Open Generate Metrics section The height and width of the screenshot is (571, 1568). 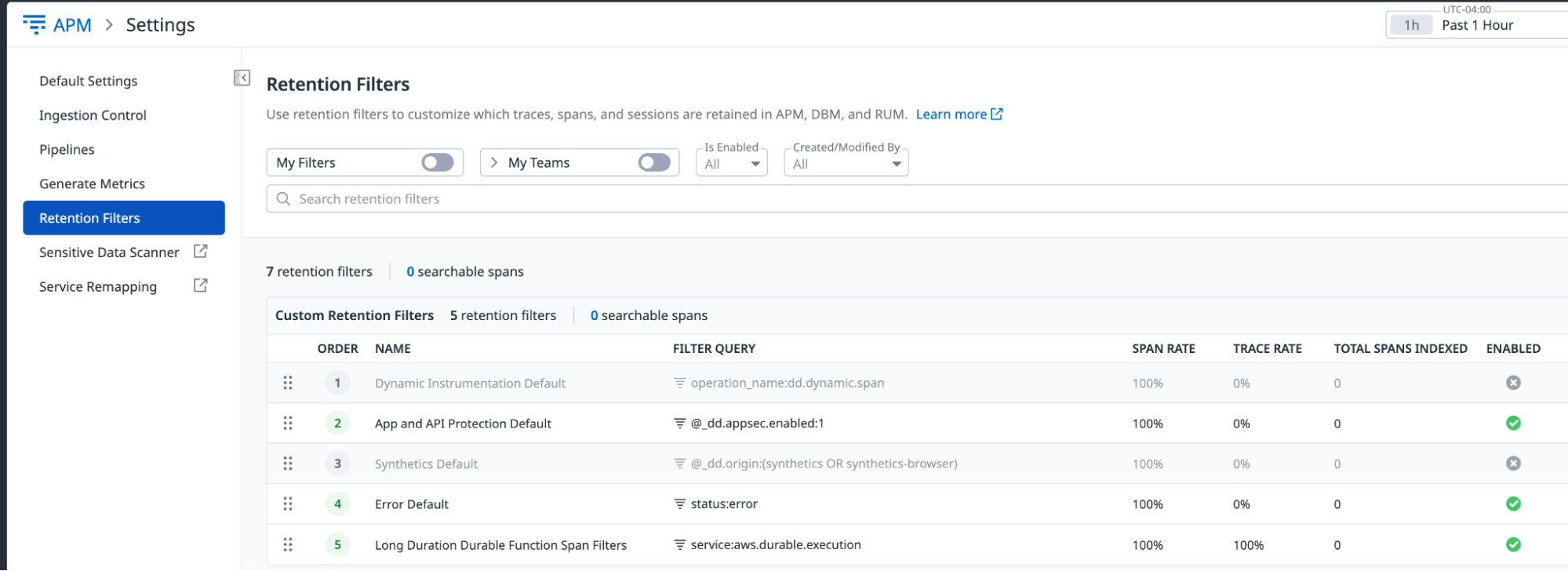click(92, 184)
